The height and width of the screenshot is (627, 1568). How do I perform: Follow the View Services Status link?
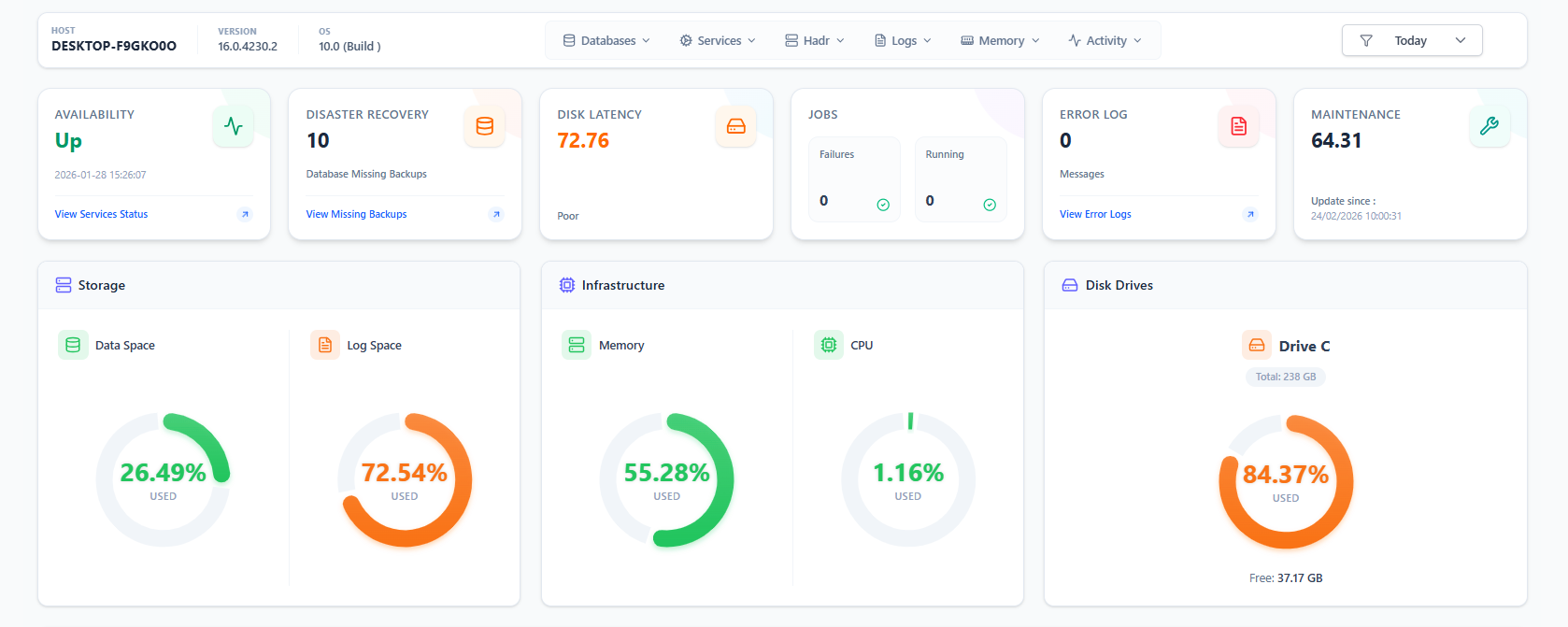point(101,214)
